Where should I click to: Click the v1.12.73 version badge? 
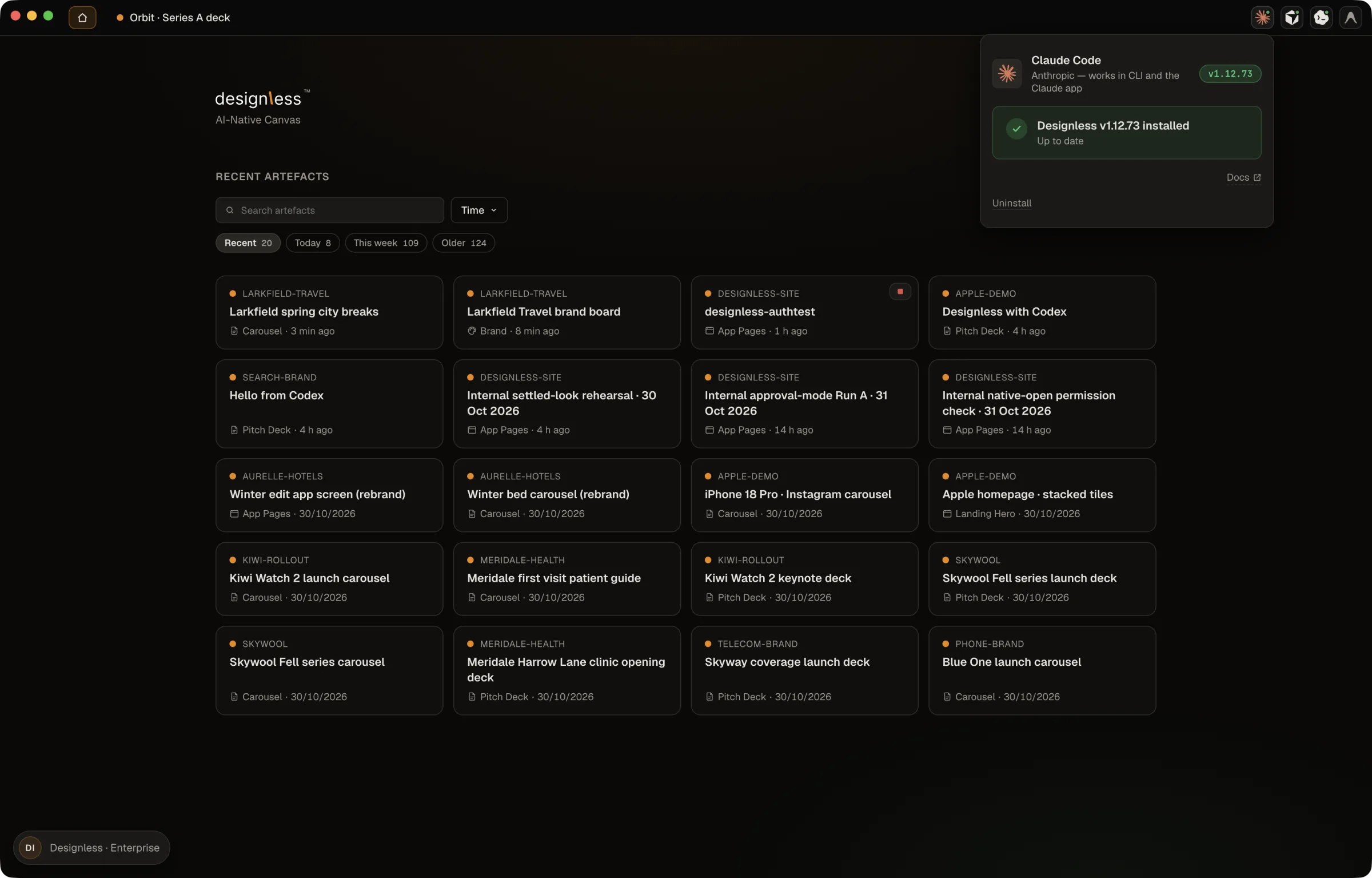click(1230, 74)
